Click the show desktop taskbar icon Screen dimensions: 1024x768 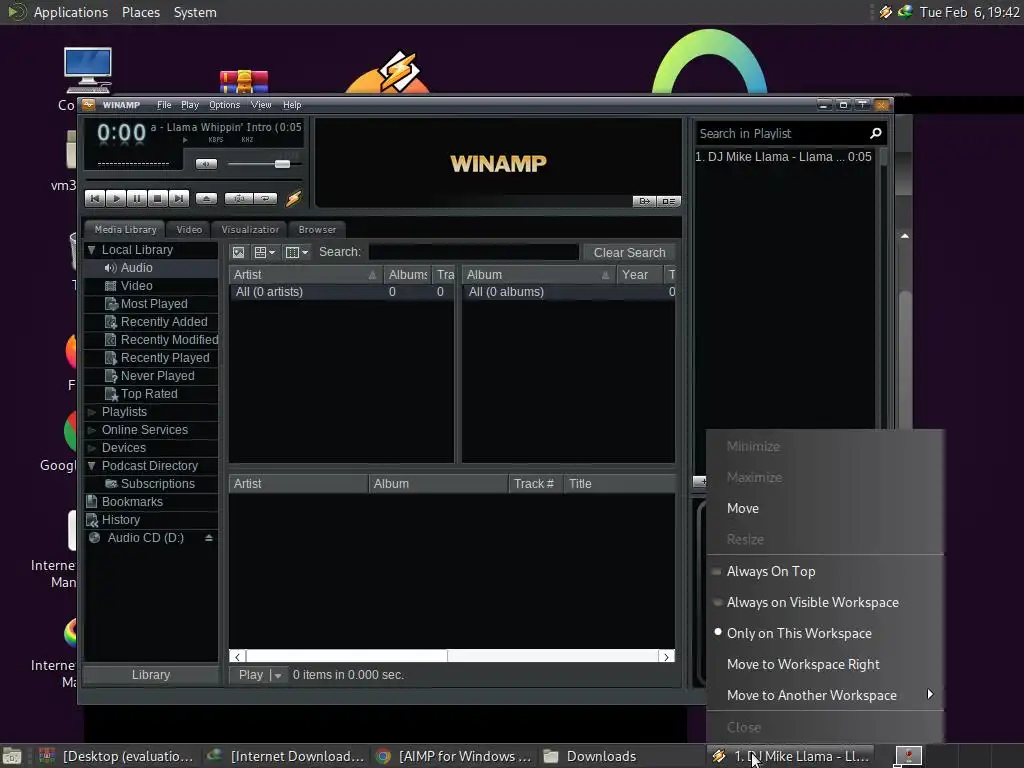(12, 756)
